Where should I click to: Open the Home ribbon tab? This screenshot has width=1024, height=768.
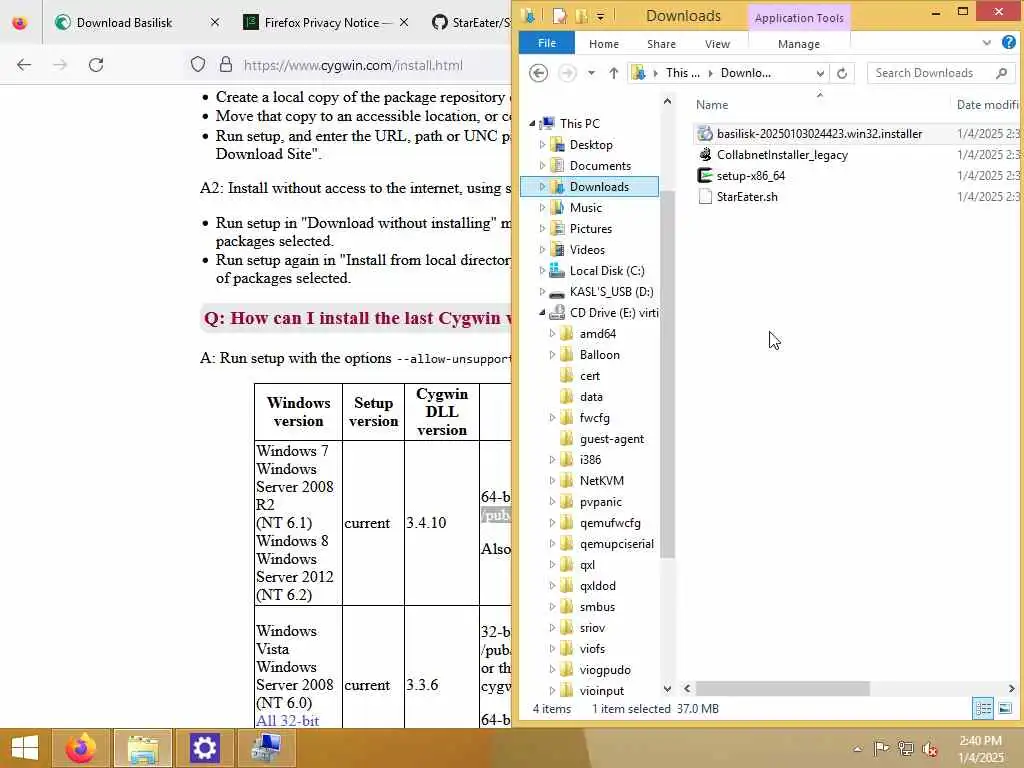pos(603,44)
